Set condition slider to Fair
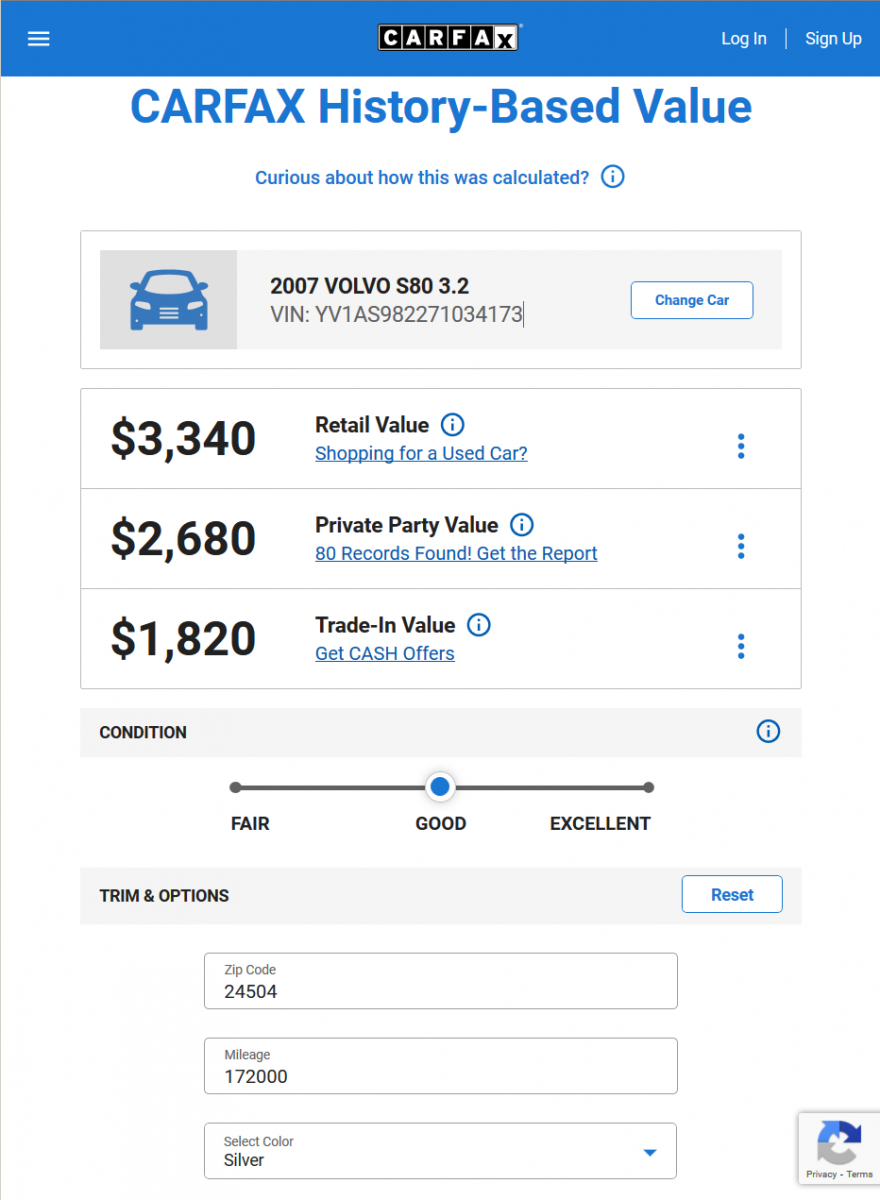The image size is (880, 1200). pos(236,788)
